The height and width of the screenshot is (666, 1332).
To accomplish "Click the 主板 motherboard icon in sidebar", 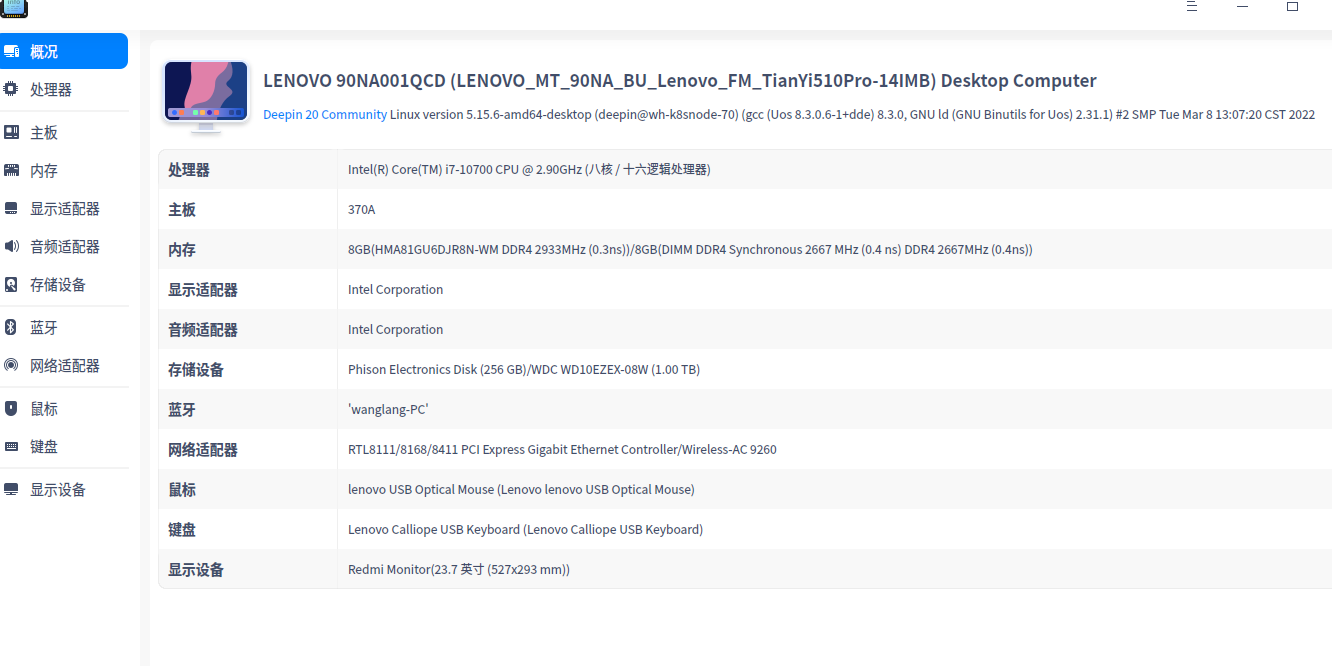I will (12, 132).
